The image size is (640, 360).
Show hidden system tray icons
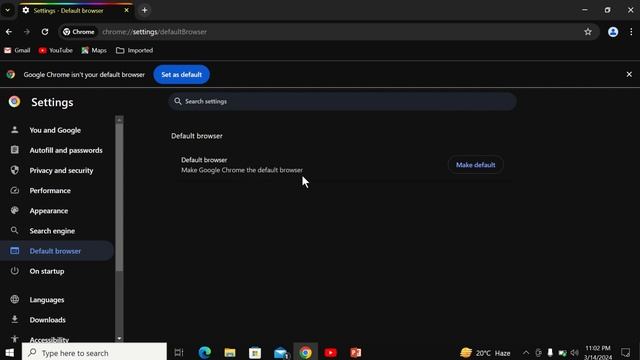pyautogui.click(x=526, y=353)
